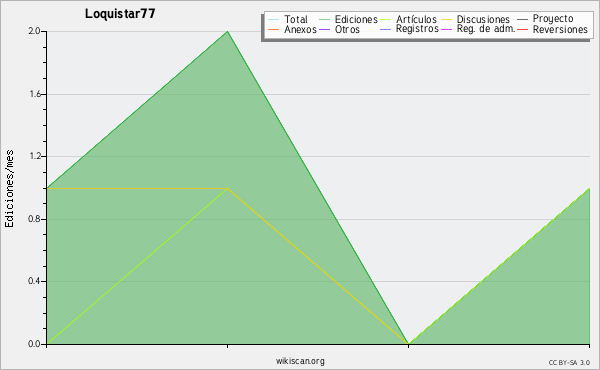
Task: Click the orange Anexos legend line
Action: (x=274, y=29)
